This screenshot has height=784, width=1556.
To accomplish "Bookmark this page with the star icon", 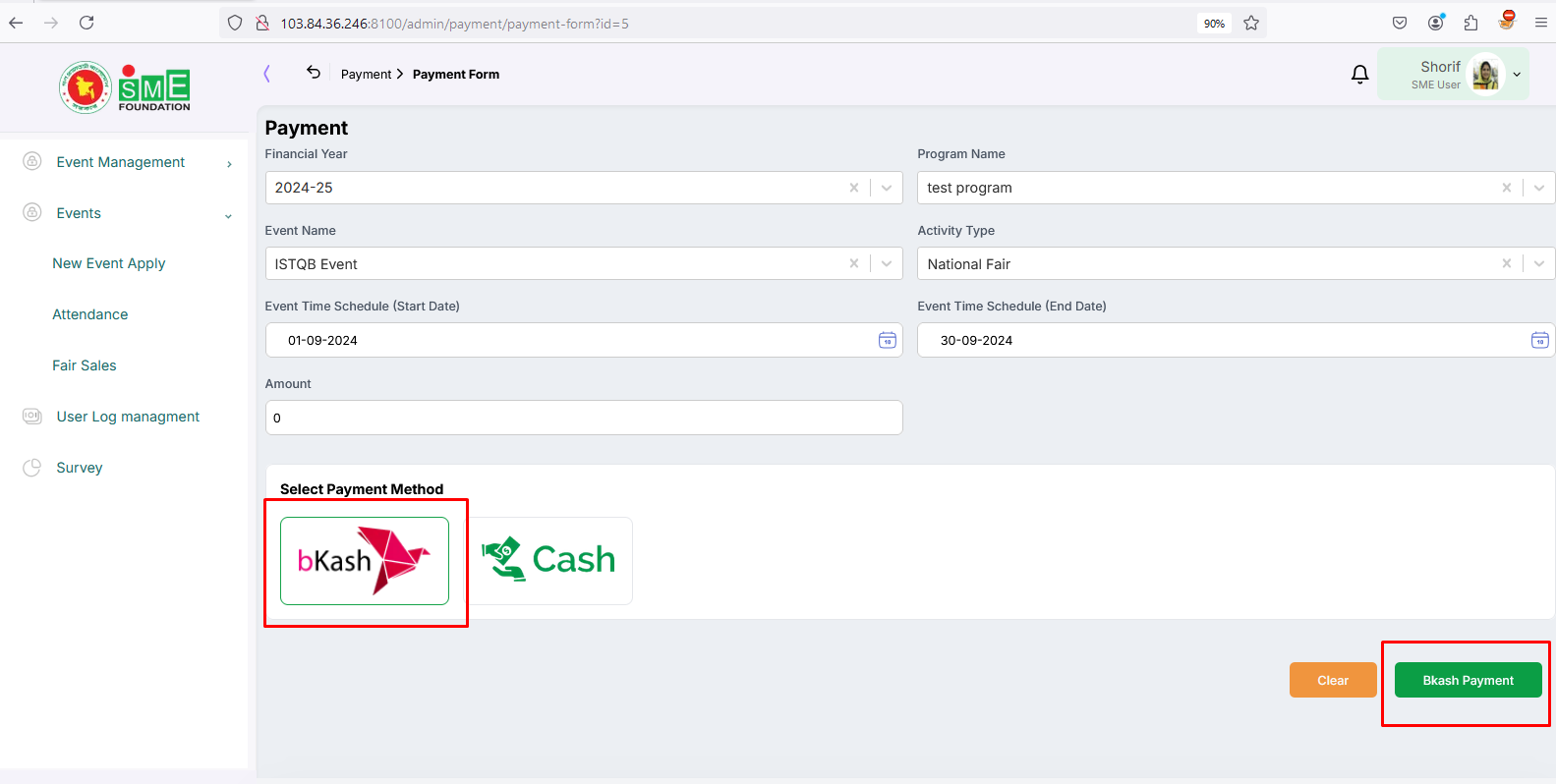I will [x=1251, y=23].
